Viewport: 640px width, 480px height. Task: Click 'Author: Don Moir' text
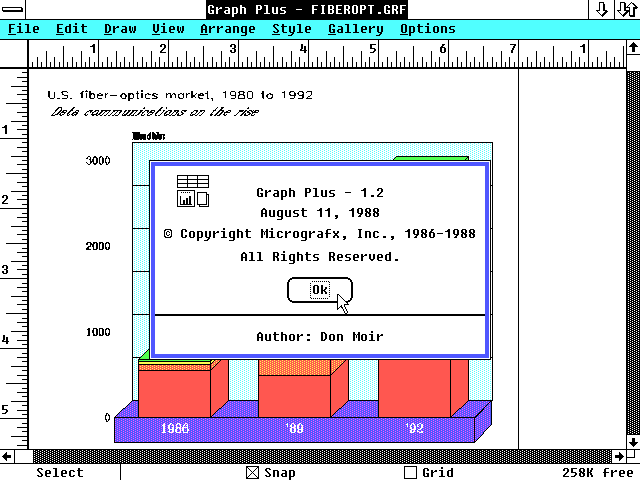pos(320,337)
